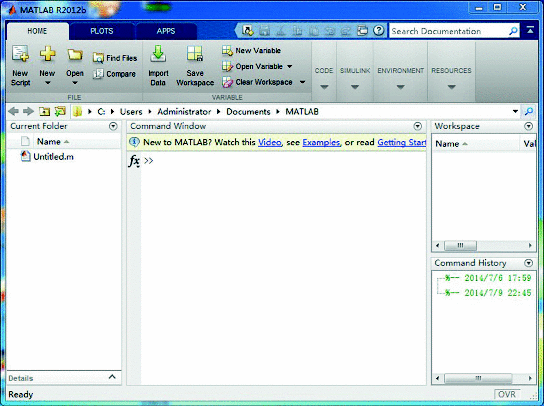Expand the New dropdown arrow

coord(48,83)
